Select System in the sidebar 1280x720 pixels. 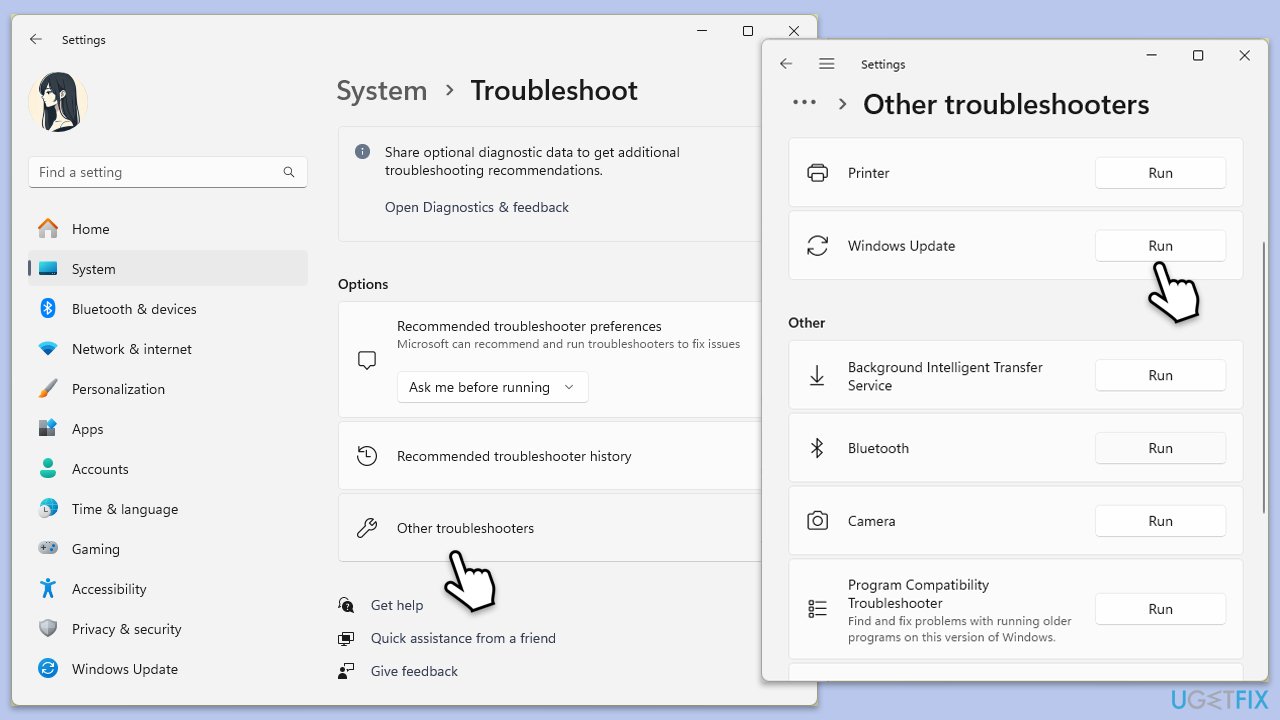click(168, 269)
